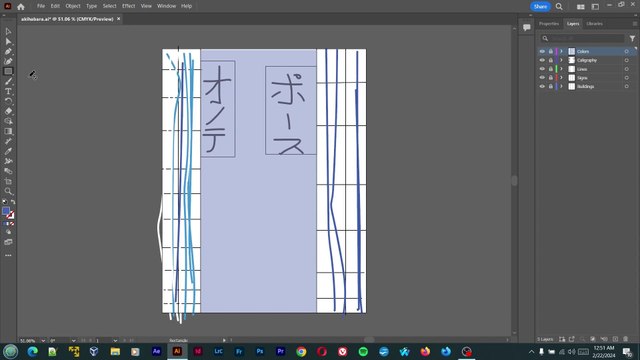This screenshot has width=640, height=360.
Task: Click the delete layer trash icon
Action: [625, 339]
